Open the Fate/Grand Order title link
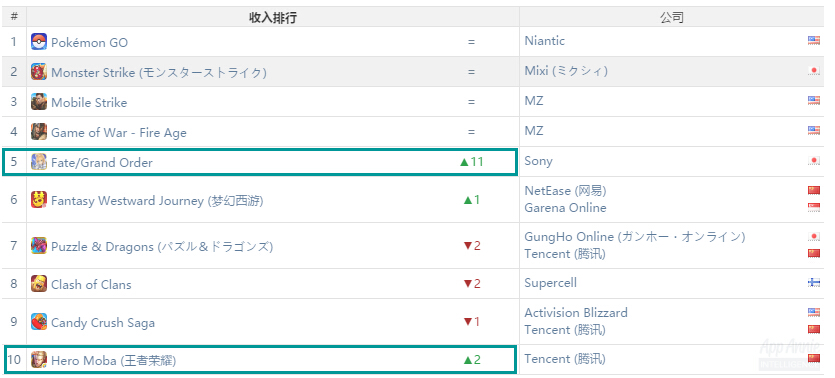 tap(102, 162)
